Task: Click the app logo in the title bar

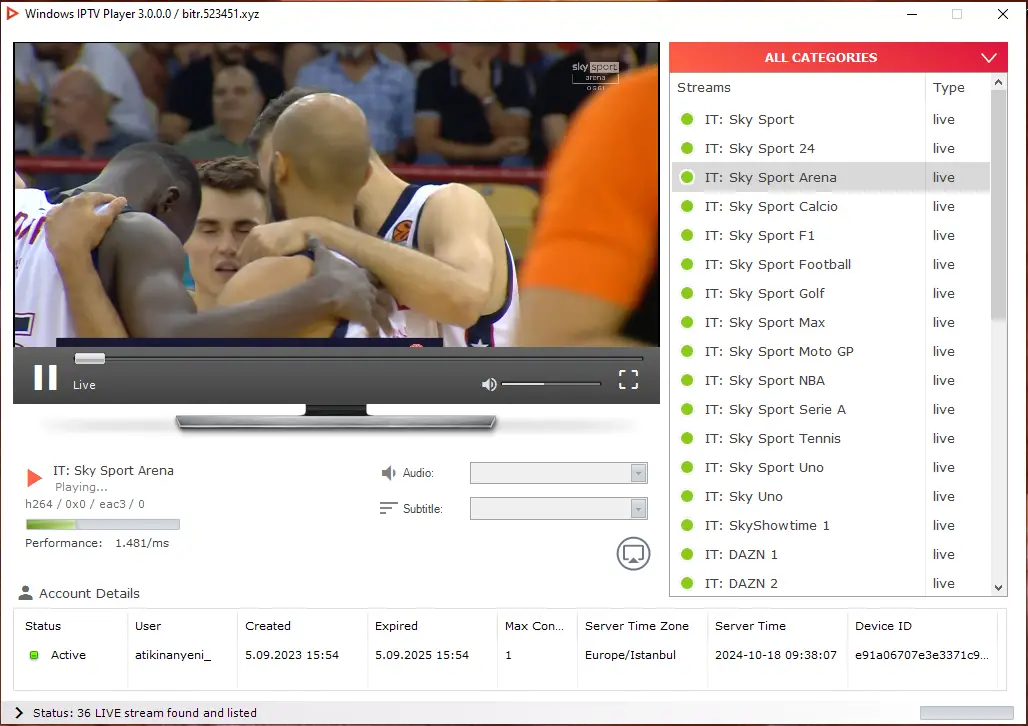Action: (x=12, y=14)
